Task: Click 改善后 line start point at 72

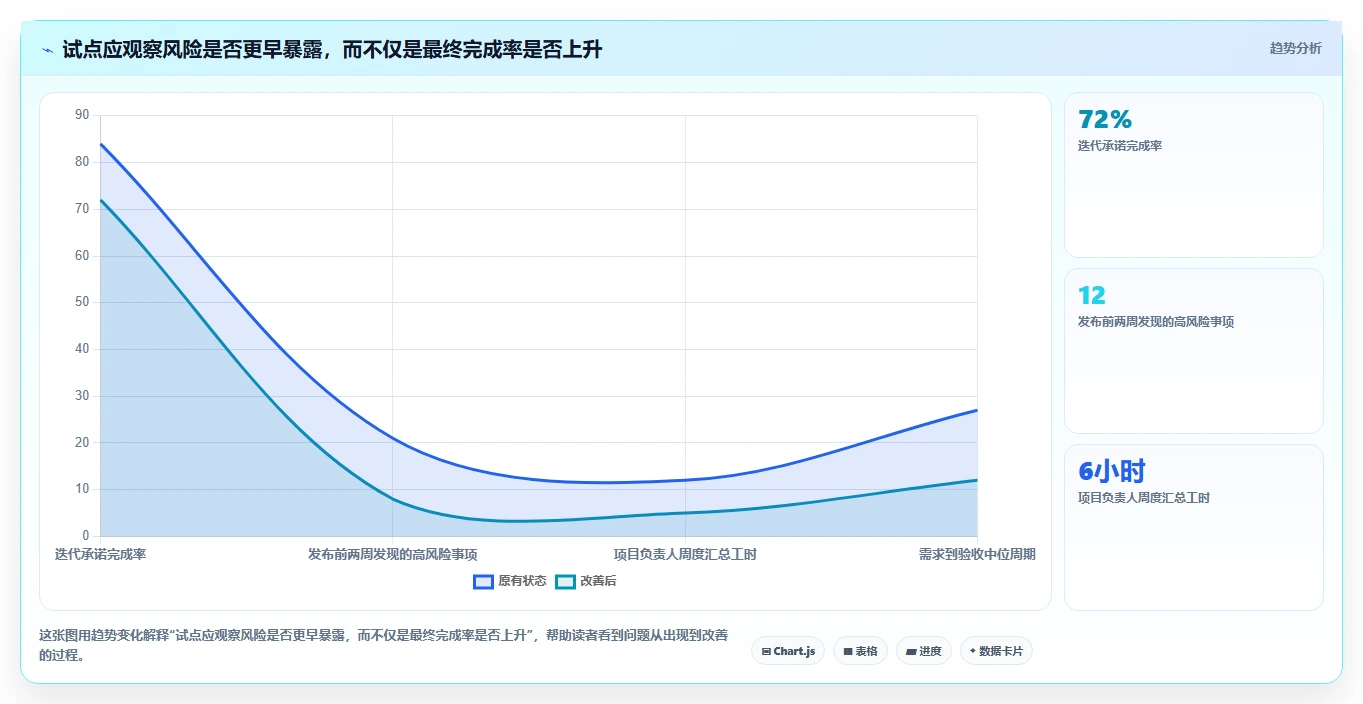Action: [100, 200]
